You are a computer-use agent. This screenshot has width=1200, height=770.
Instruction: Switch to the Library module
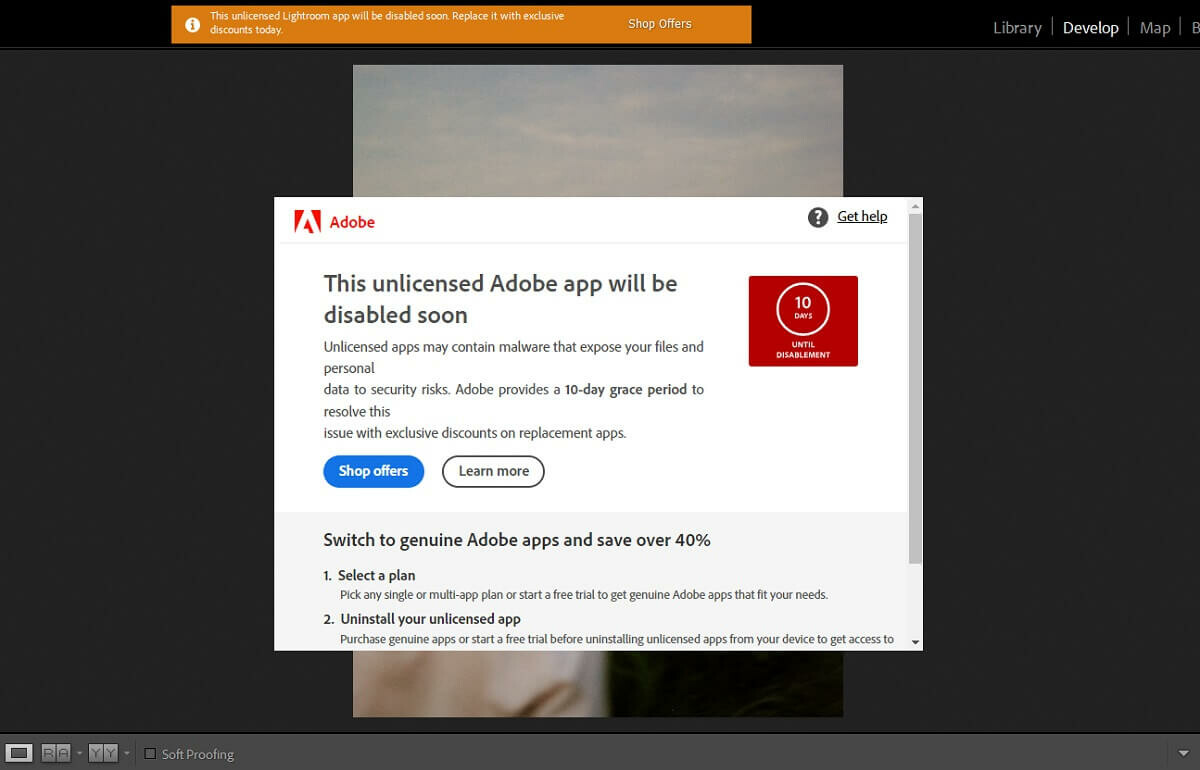click(1017, 28)
